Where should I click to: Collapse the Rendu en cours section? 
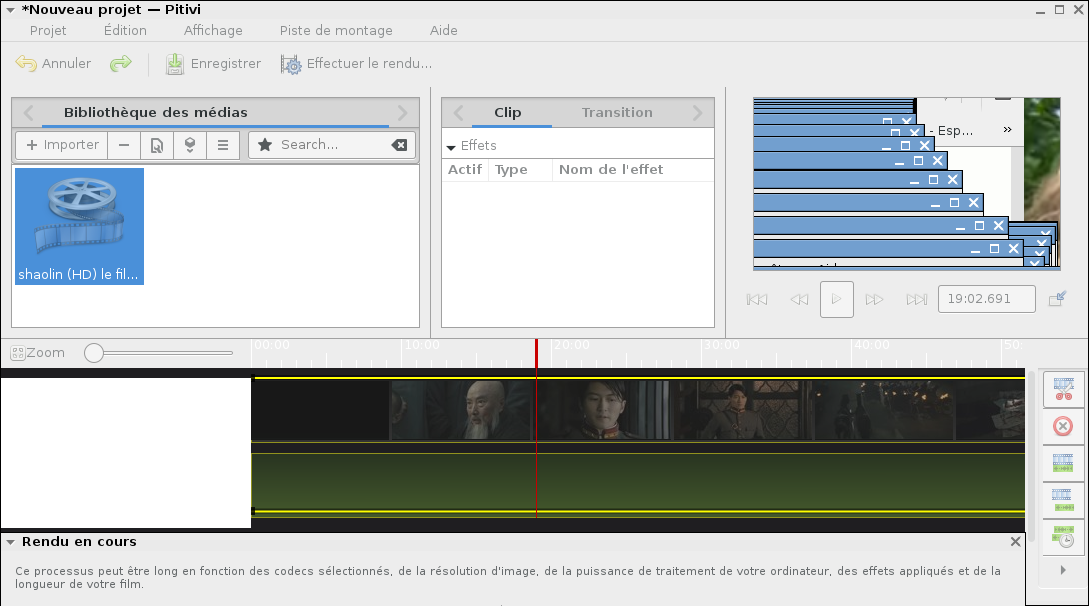coord(10,542)
